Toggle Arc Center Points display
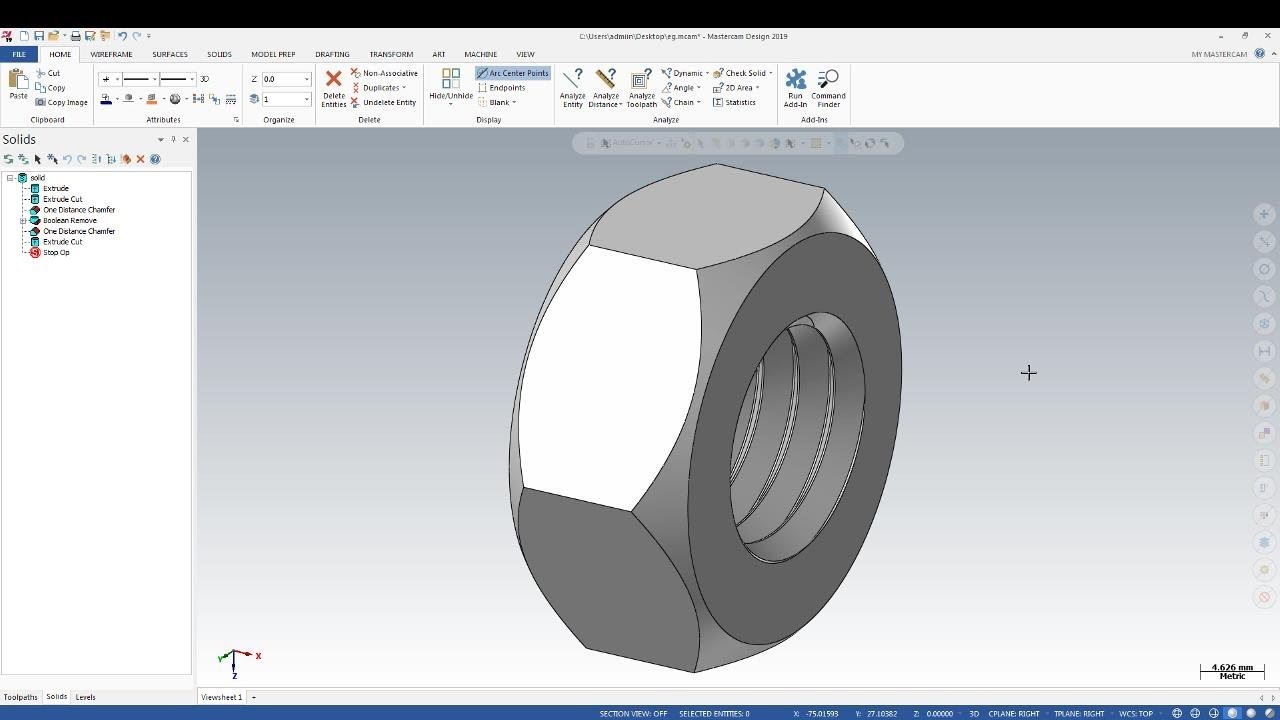 point(512,73)
